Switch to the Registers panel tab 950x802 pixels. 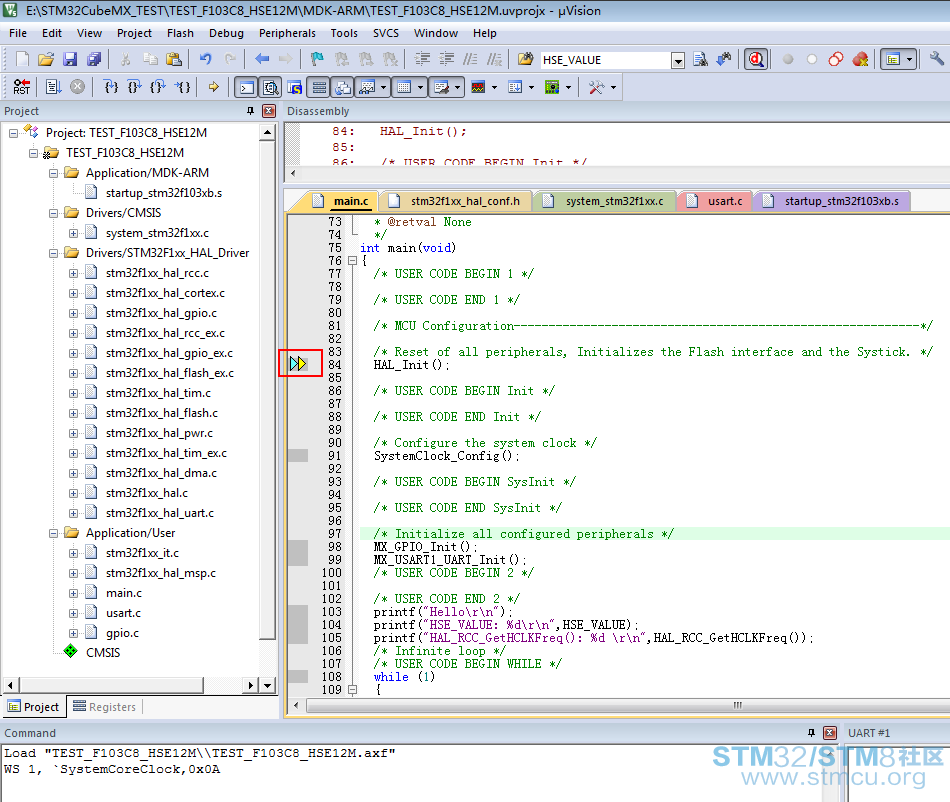pyautogui.click(x=105, y=707)
